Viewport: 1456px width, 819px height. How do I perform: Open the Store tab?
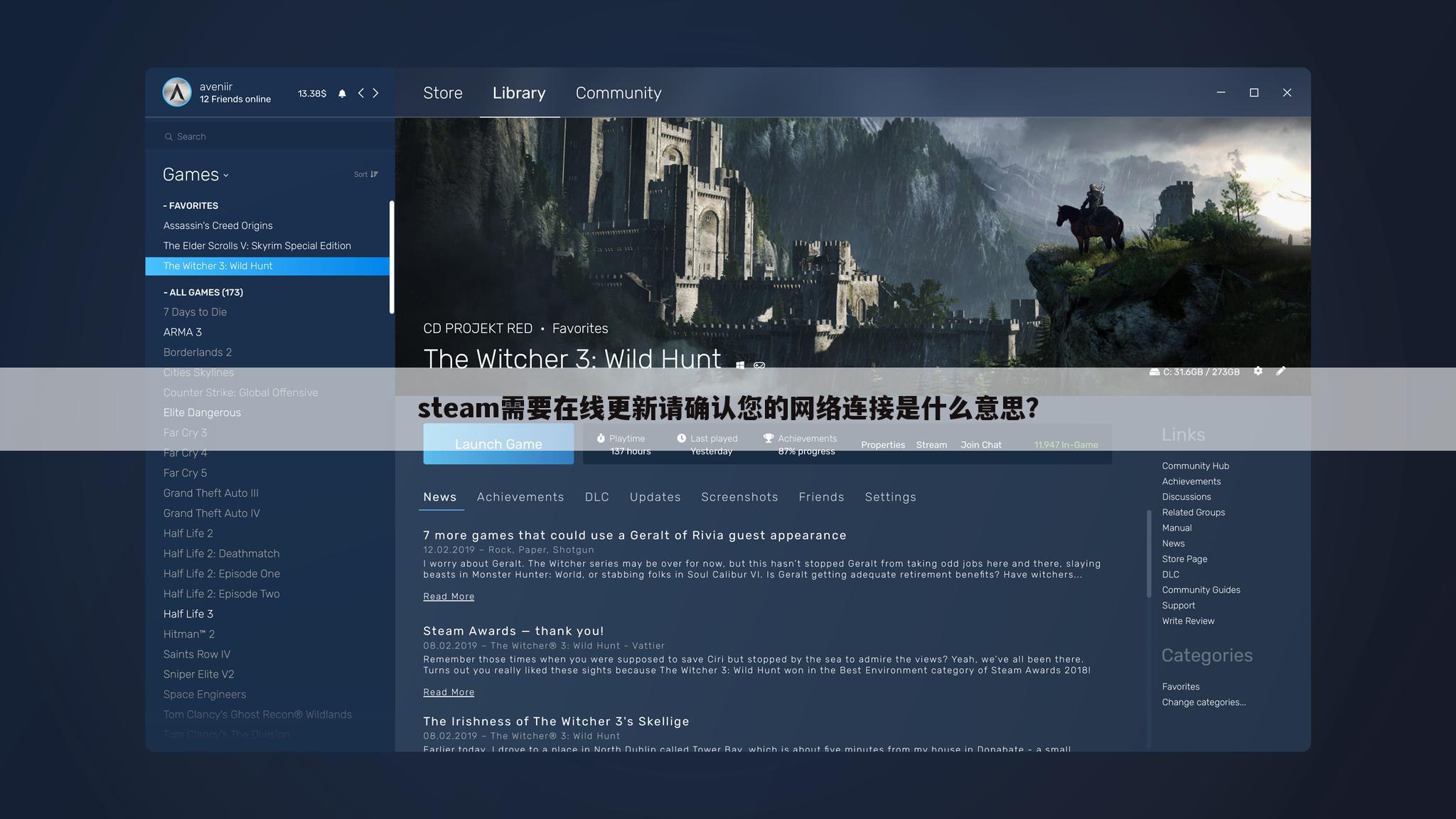pos(443,93)
